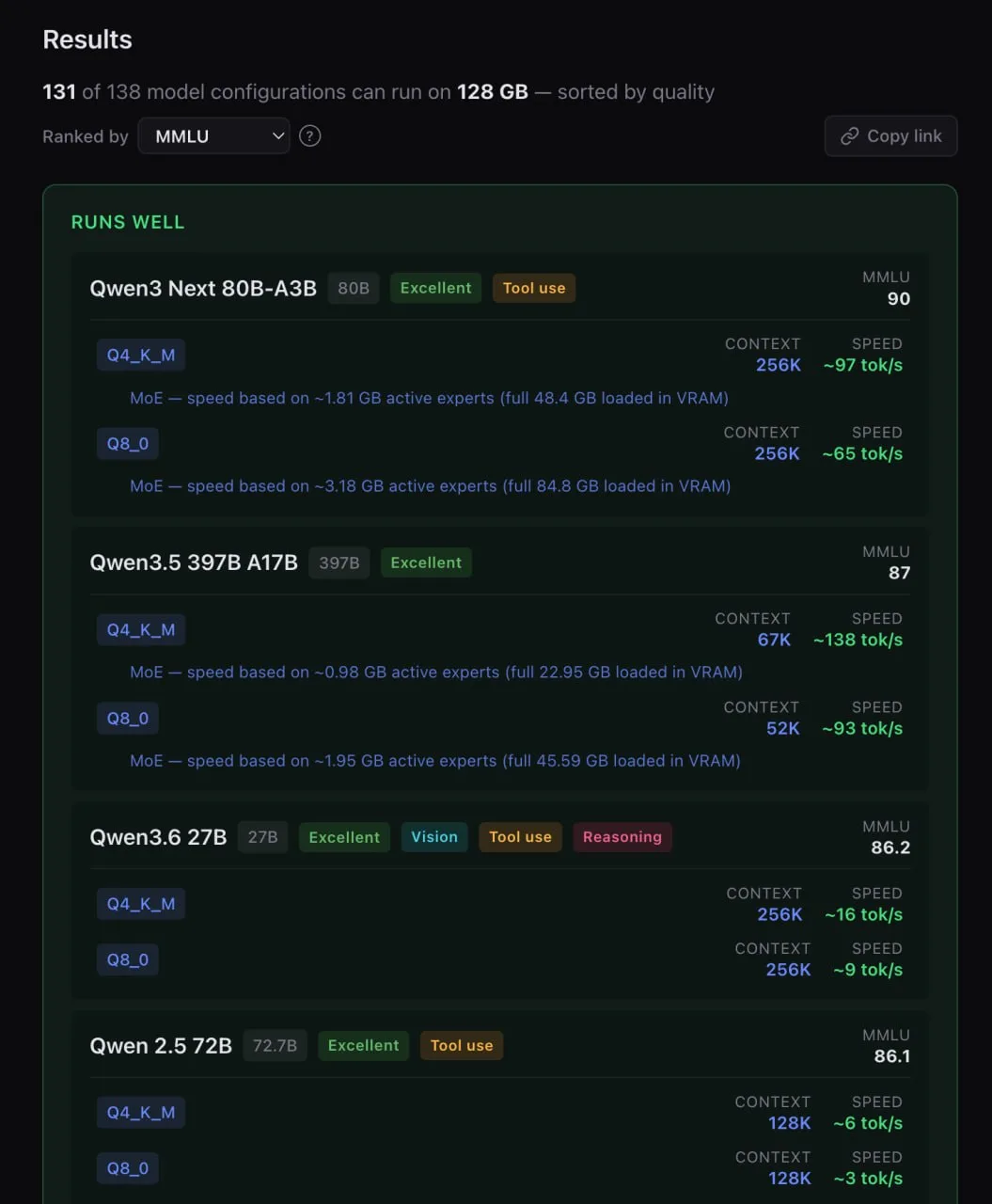Select Q4_K_M quant for Qwen 2.5 72B
Viewport: 992px width, 1204px height.
pyautogui.click(x=141, y=1113)
